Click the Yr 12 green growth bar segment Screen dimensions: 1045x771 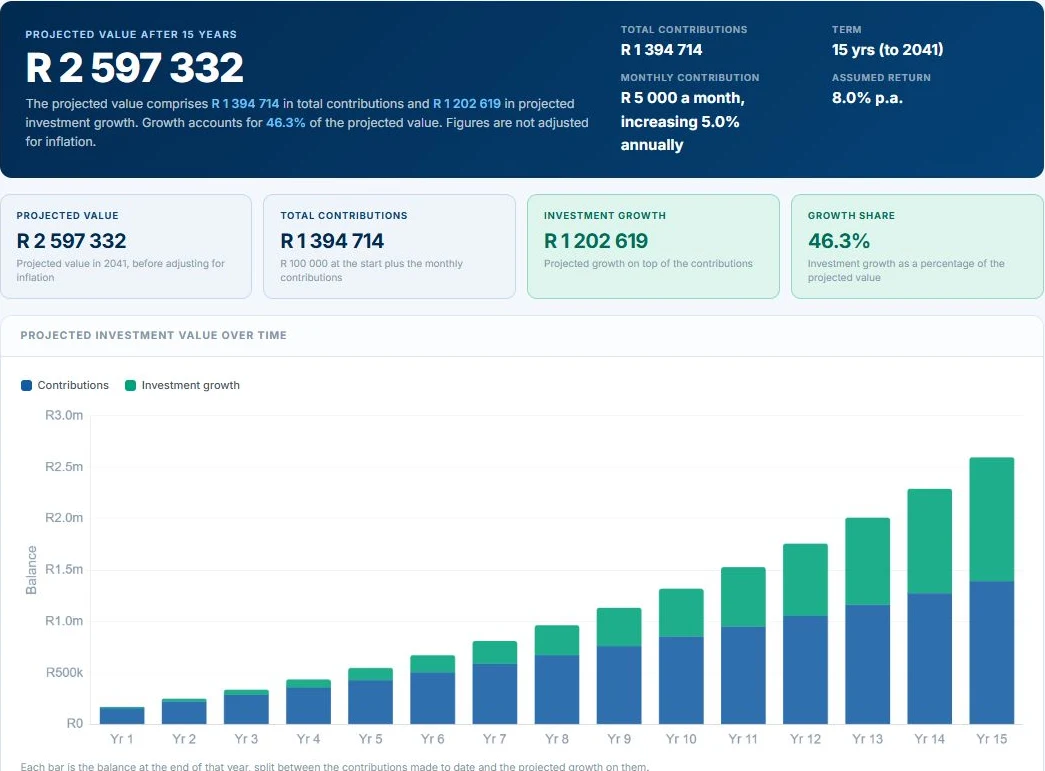(805, 580)
